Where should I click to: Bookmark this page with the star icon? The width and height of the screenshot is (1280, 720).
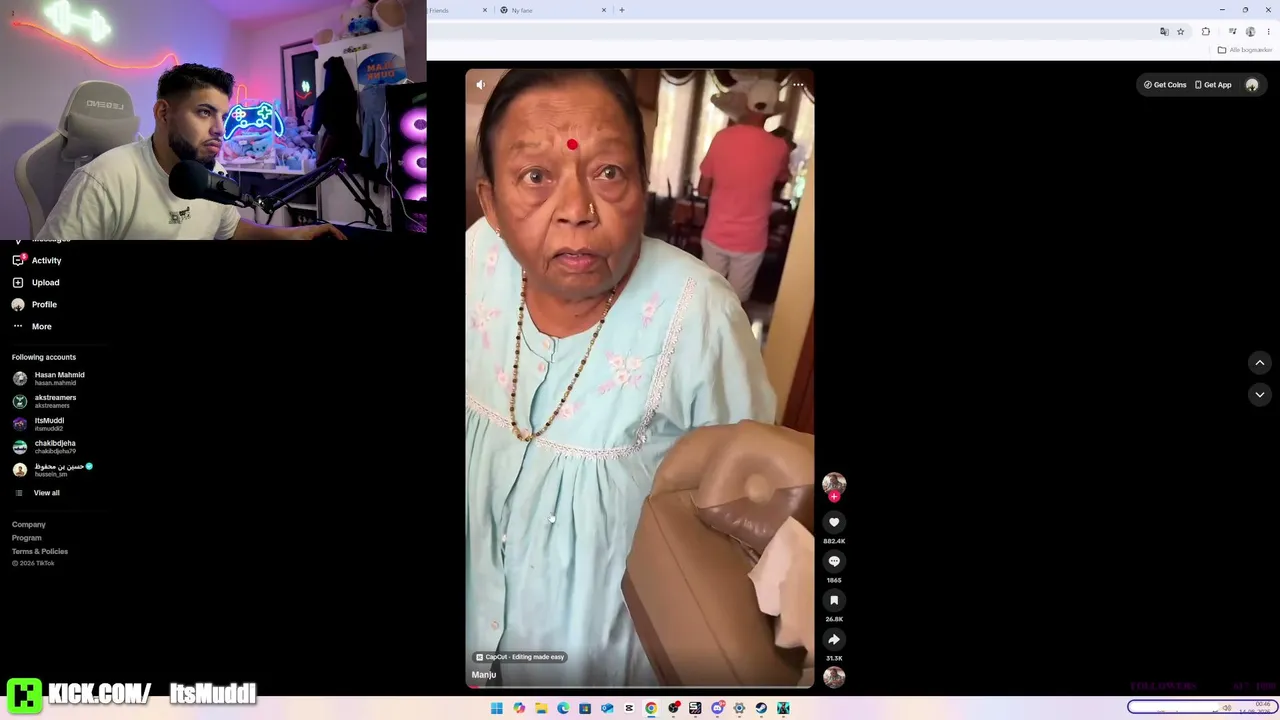pyautogui.click(x=1181, y=32)
